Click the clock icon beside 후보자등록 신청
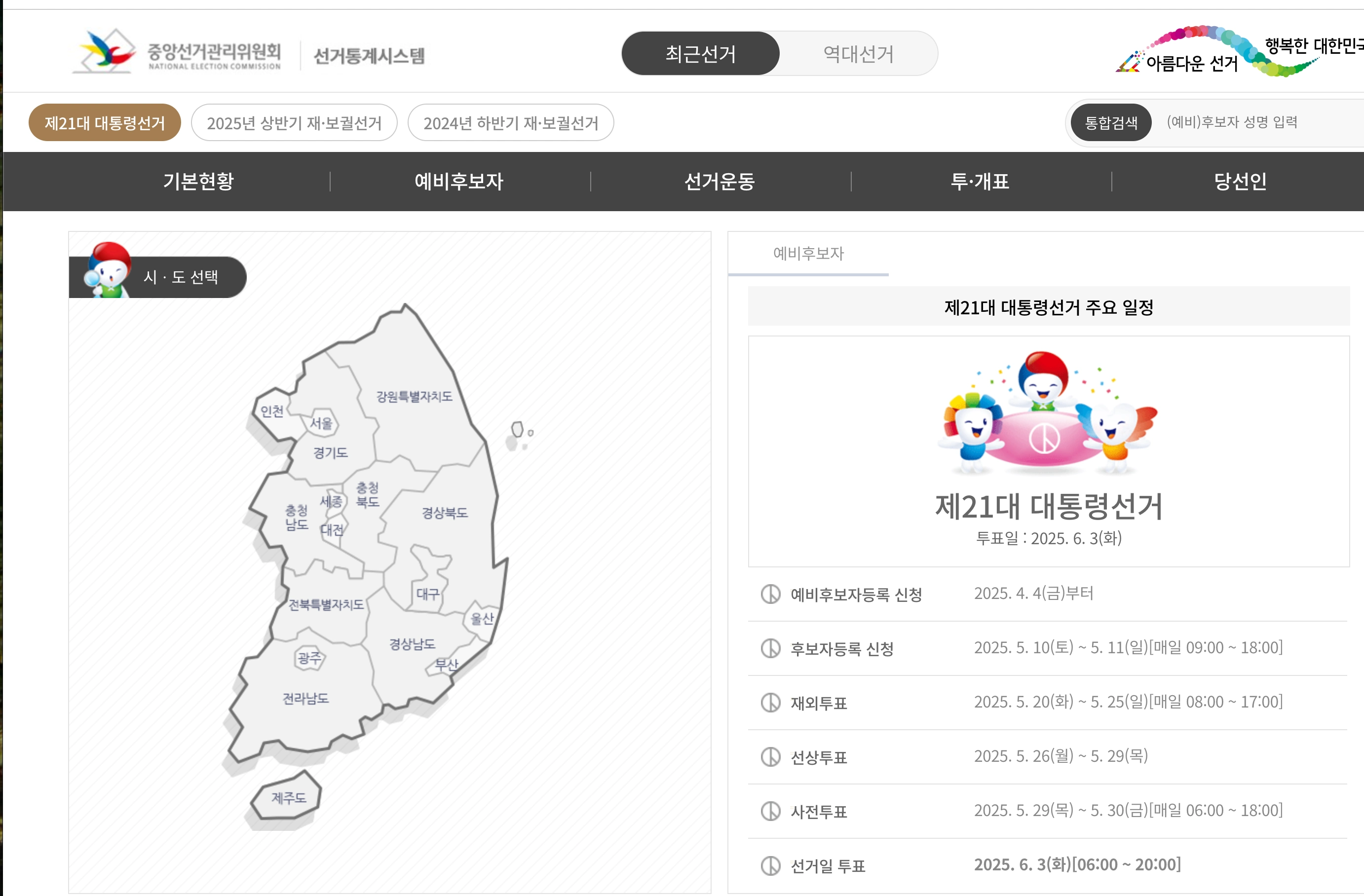Screen dimensions: 1364x896 (x=770, y=648)
